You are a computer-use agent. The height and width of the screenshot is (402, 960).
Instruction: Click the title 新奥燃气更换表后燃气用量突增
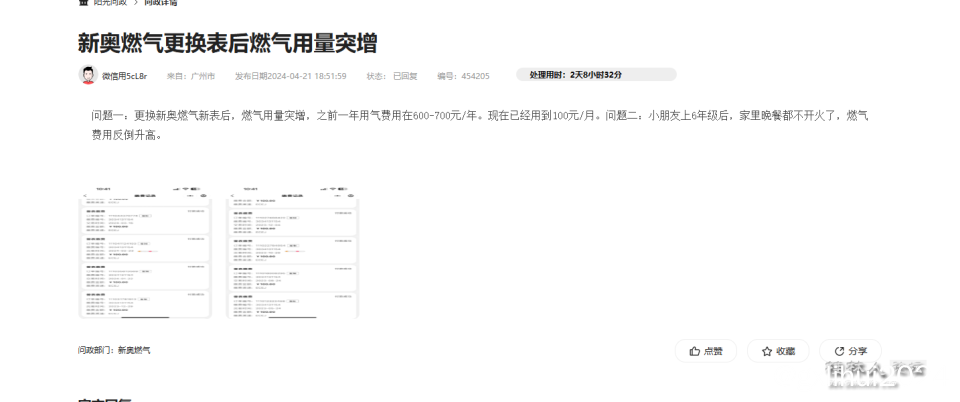[x=227, y=43]
